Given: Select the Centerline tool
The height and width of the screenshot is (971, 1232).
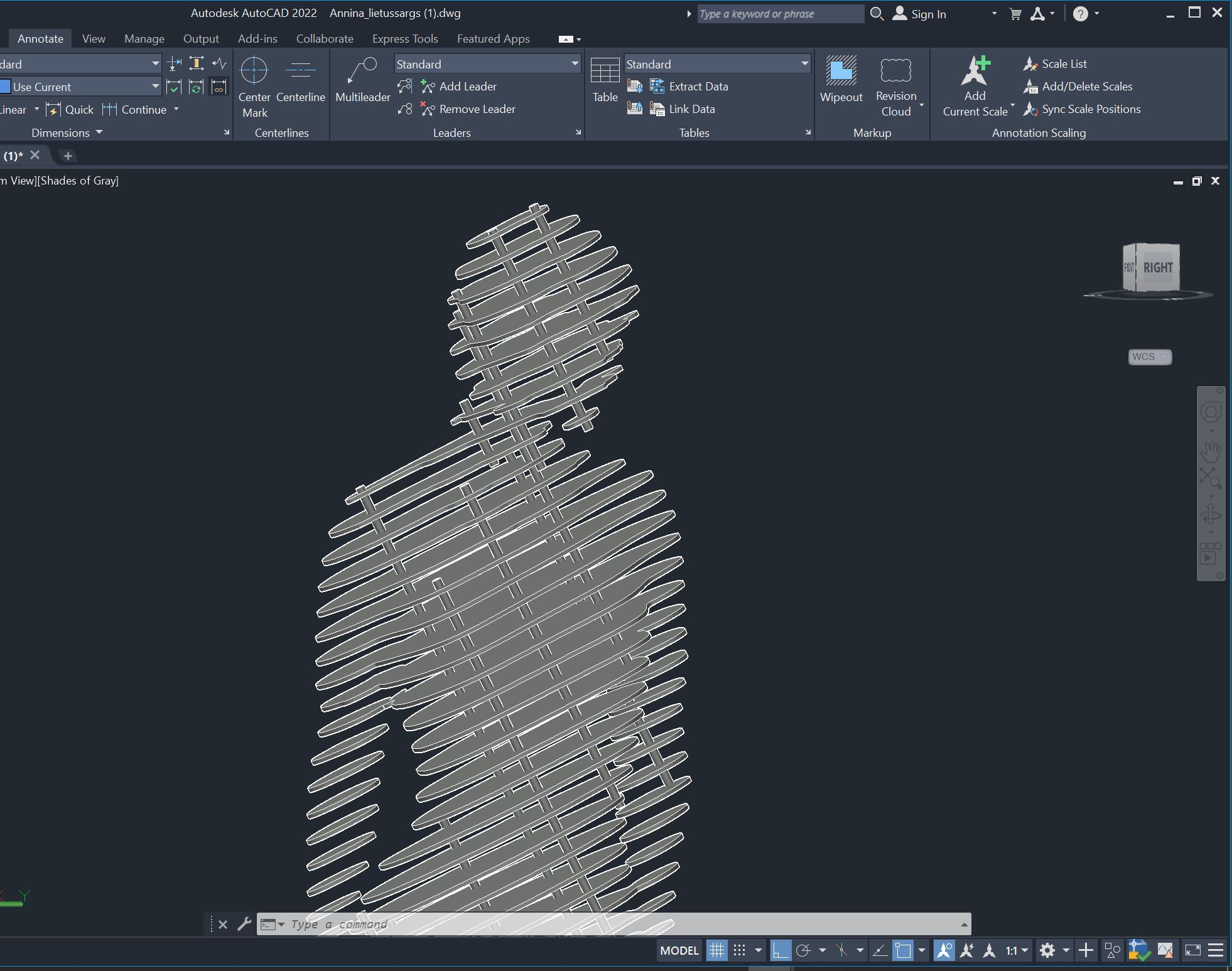Looking at the screenshot, I should (x=301, y=79).
